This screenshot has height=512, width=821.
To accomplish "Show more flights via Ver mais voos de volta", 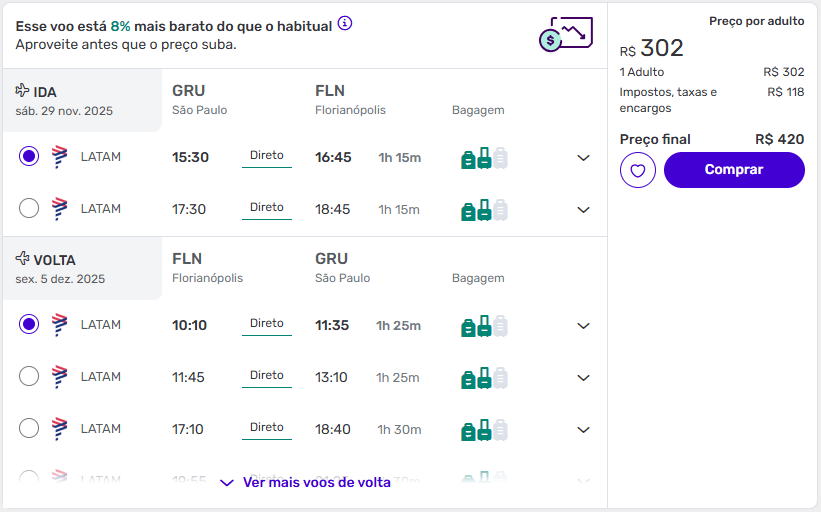I will [305, 483].
